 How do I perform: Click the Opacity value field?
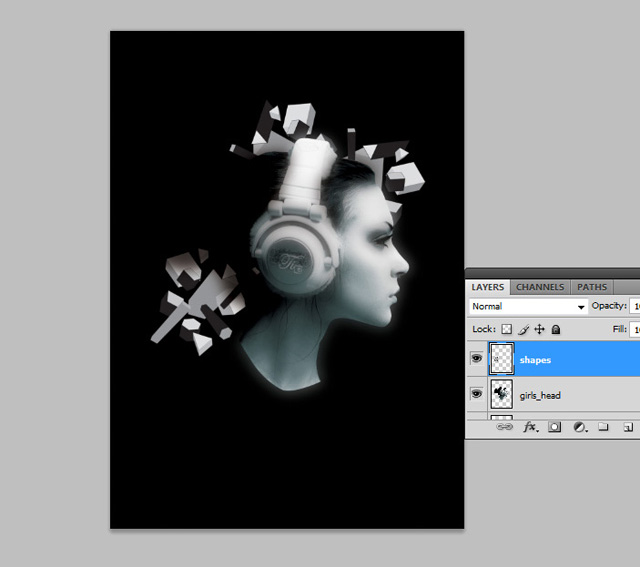click(x=633, y=306)
